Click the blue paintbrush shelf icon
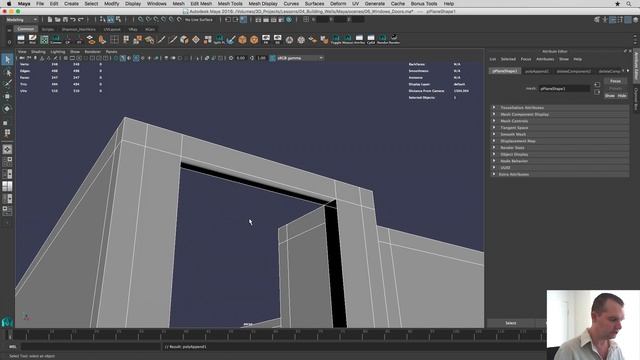The image size is (640, 360). click(x=231, y=40)
